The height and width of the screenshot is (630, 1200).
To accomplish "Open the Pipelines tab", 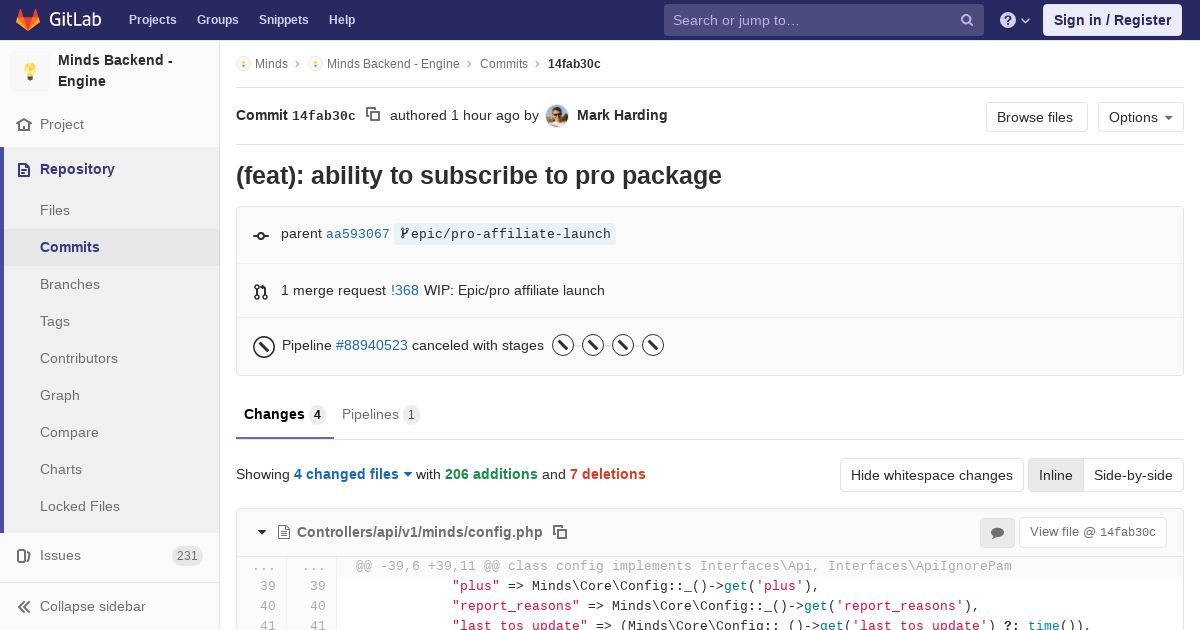I will click(x=380, y=414).
